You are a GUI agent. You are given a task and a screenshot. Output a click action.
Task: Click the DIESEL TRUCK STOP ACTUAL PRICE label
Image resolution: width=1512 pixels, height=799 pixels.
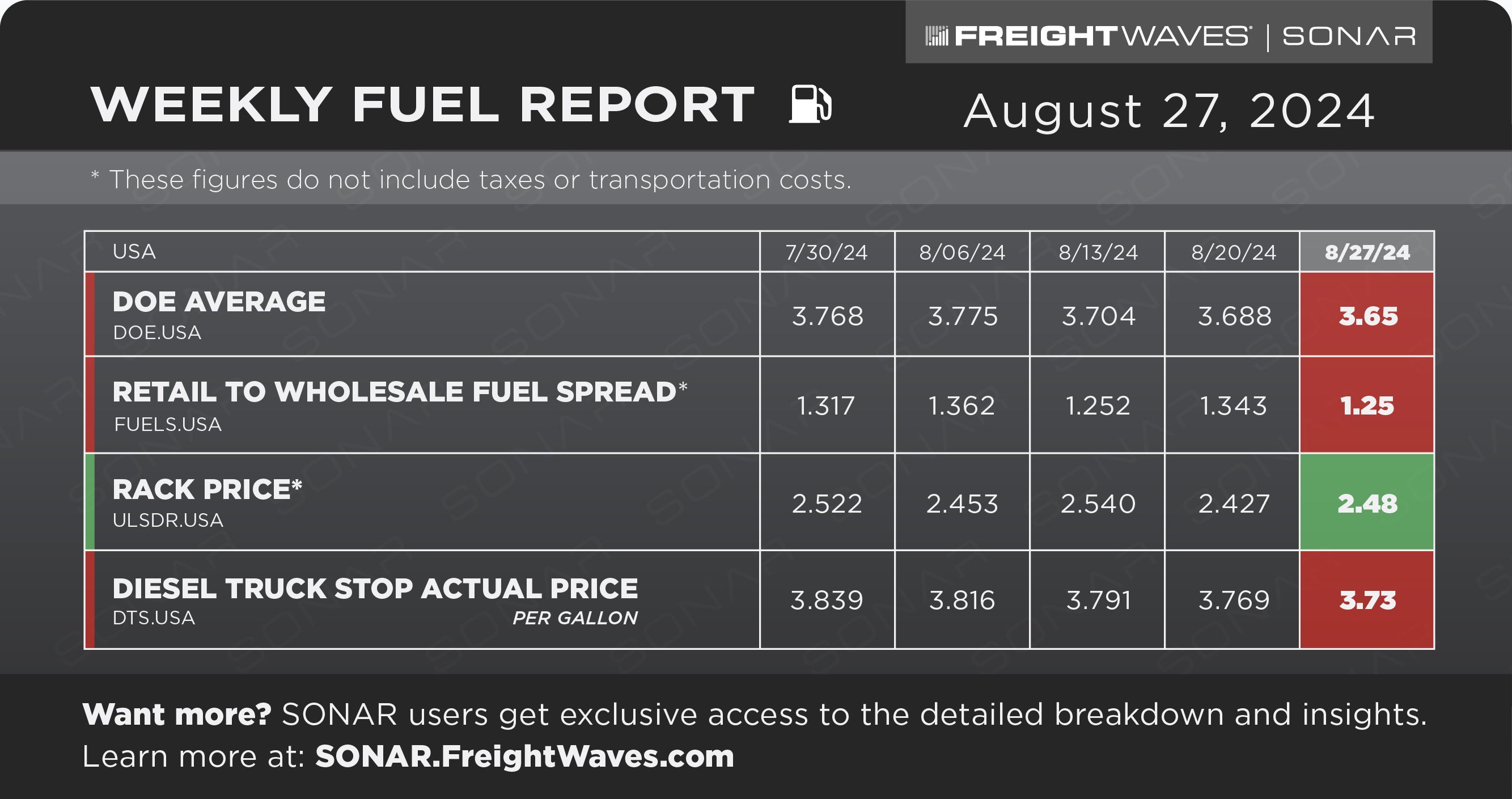375,588
